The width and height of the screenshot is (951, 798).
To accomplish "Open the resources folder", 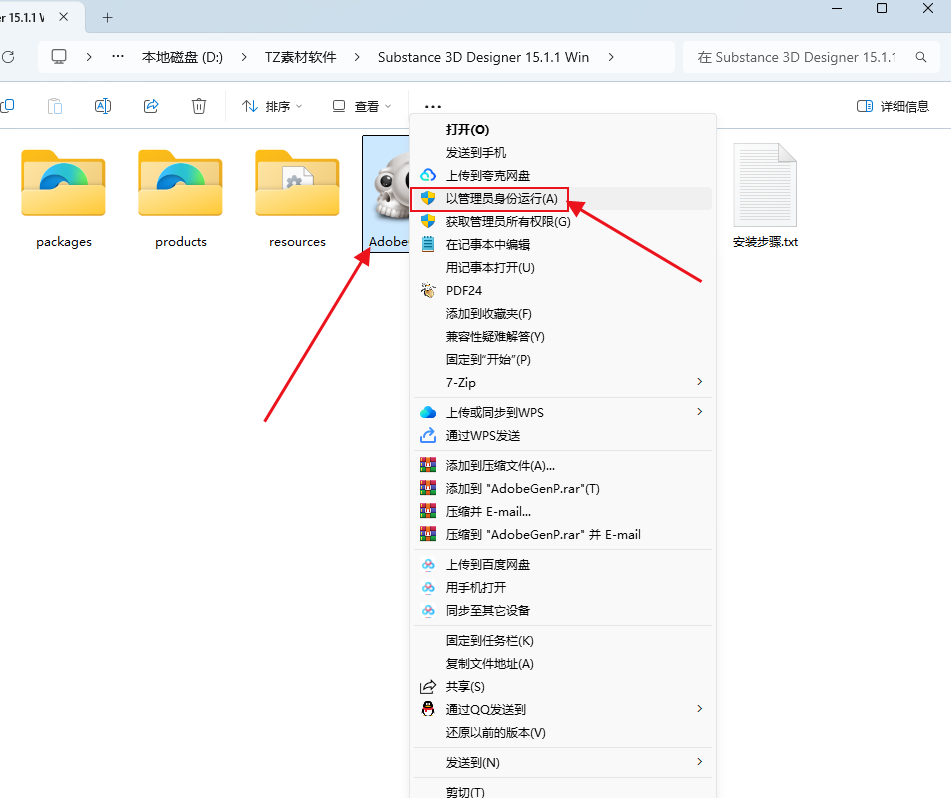I will pyautogui.click(x=297, y=197).
